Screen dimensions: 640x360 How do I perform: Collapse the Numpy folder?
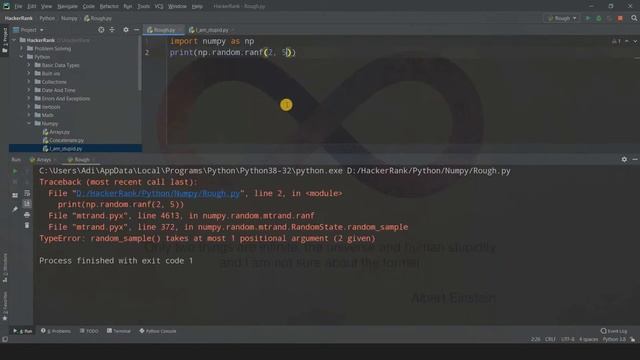29,123
